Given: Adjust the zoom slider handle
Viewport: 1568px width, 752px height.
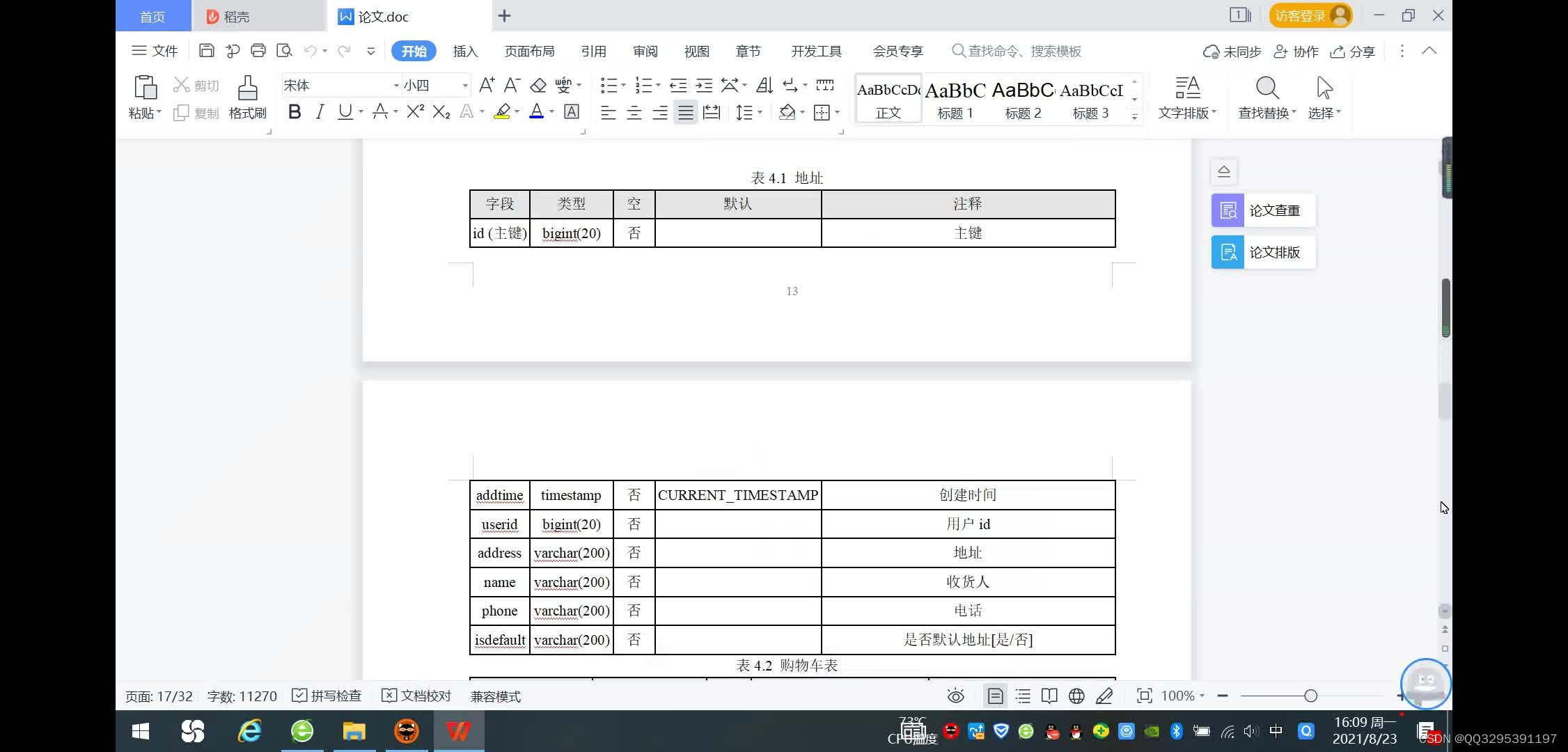Looking at the screenshot, I should tap(1310, 696).
